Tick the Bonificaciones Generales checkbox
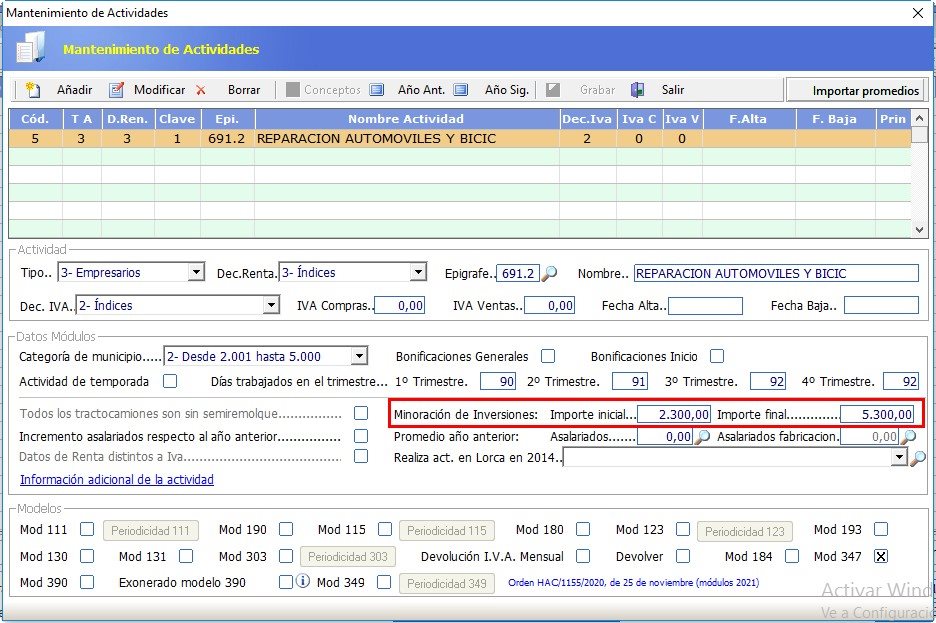 tap(548, 356)
